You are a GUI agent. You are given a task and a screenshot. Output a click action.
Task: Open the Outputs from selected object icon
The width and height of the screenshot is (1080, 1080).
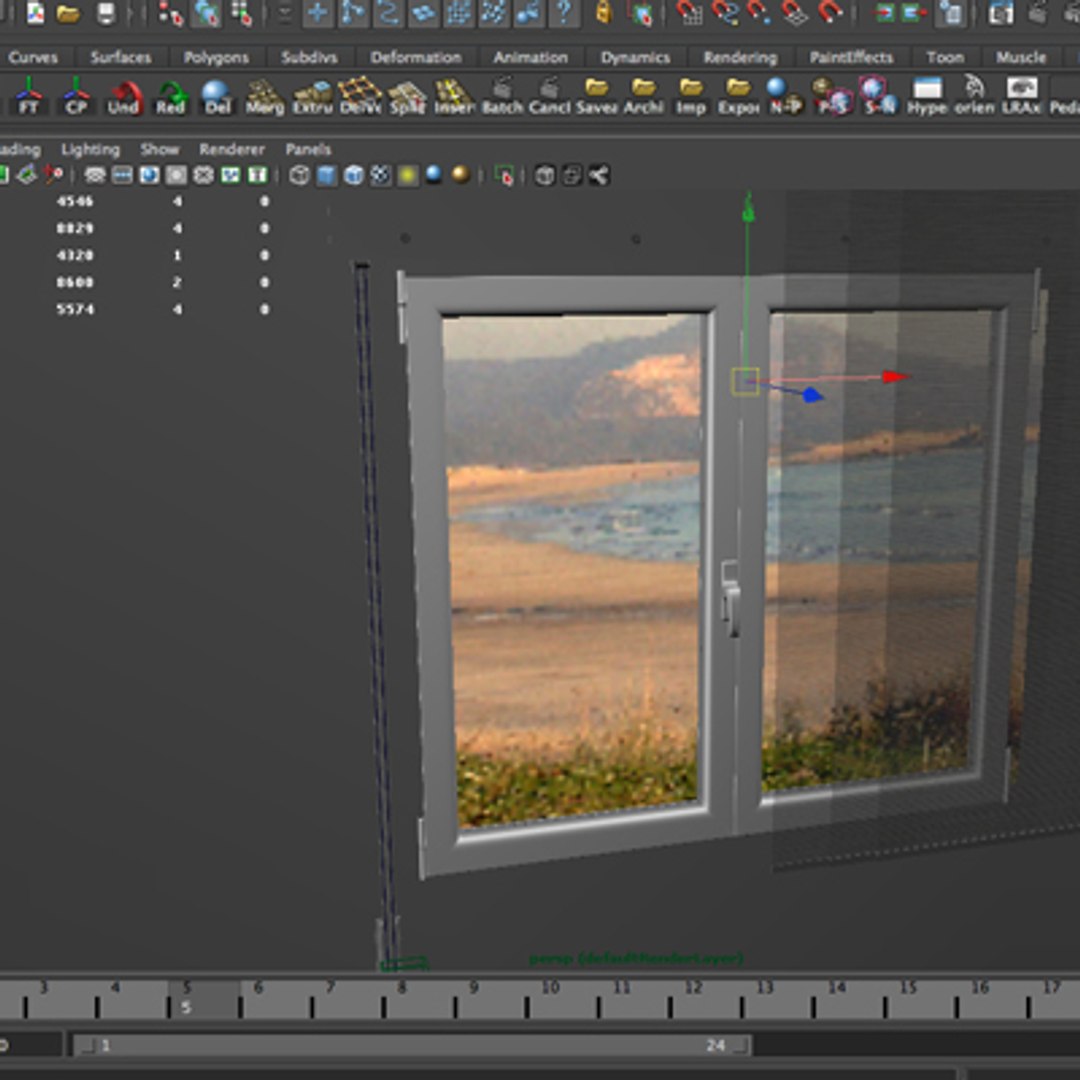coord(915,13)
